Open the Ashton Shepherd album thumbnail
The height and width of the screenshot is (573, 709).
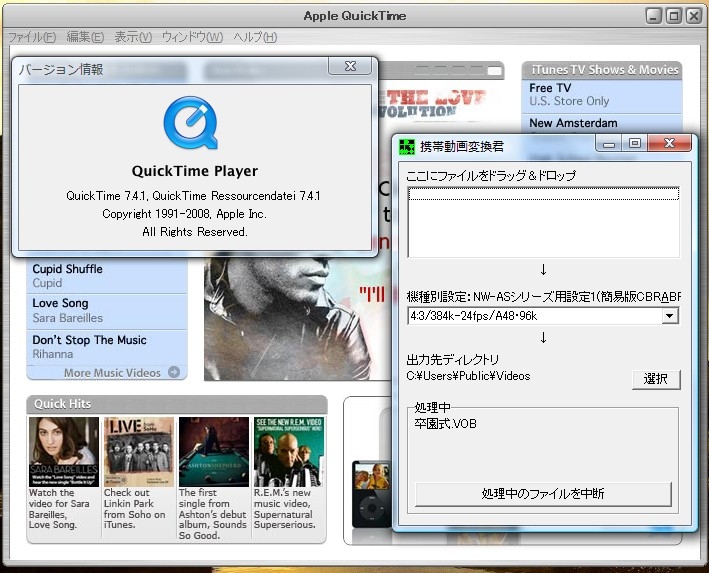(214, 452)
